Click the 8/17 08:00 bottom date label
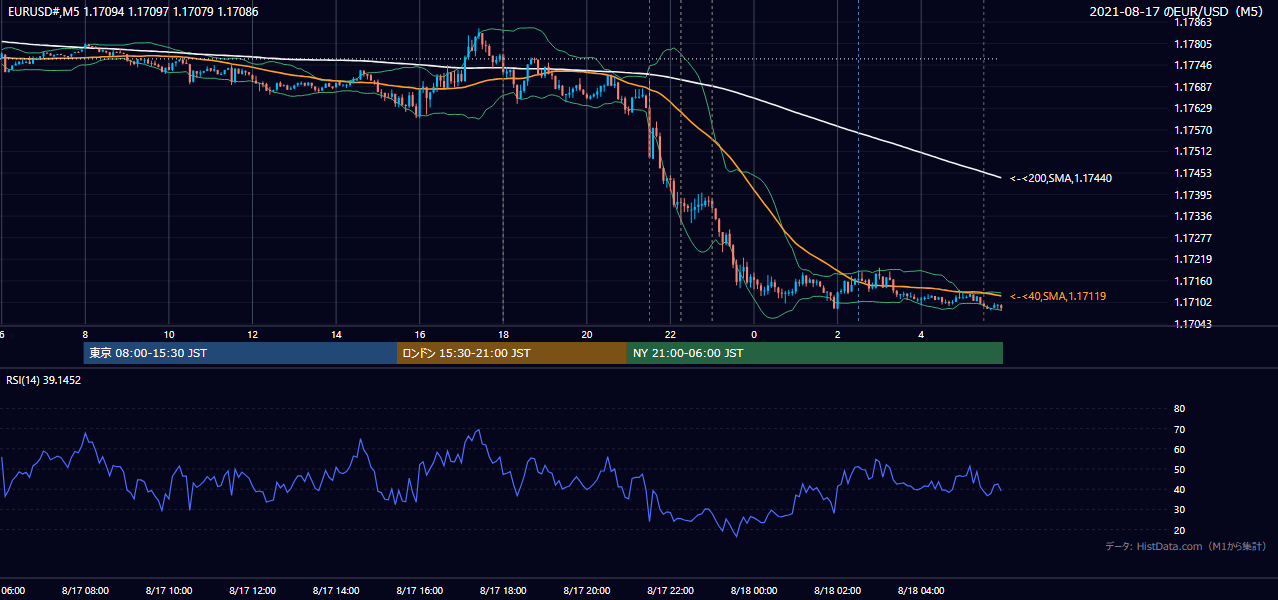The width and height of the screenshot is (1278, 600). pyautogui.click(x=84, y=590)
